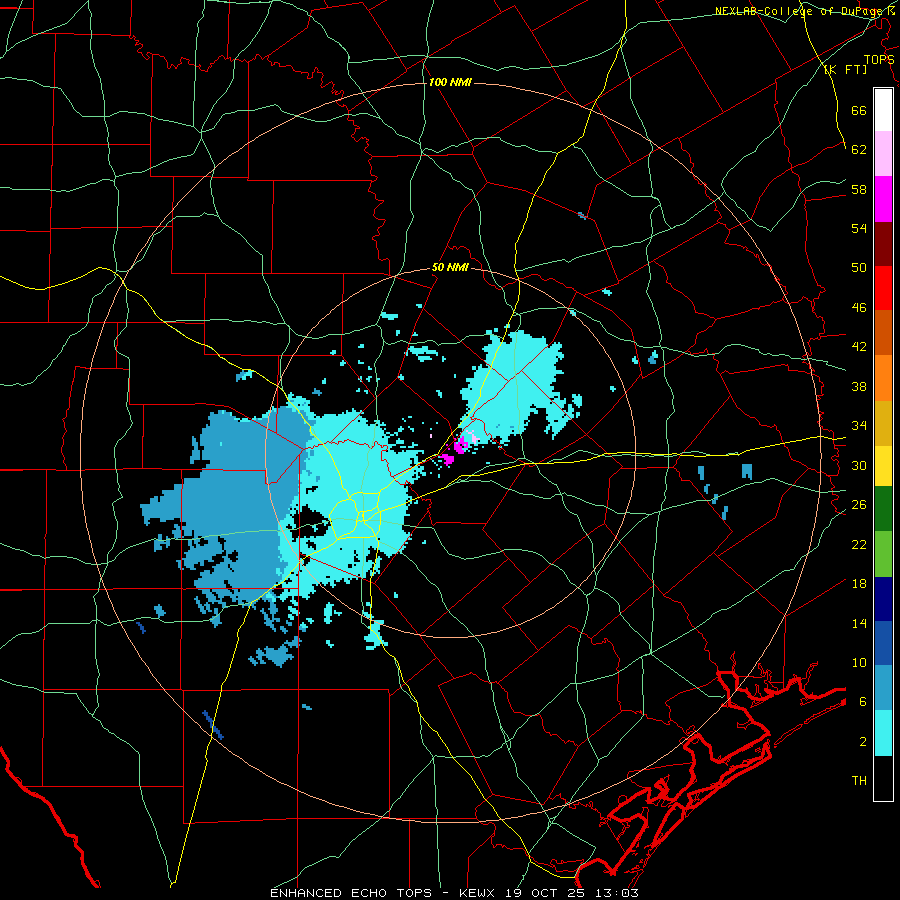Image resolution: width=900 pixels, height=900 pixels.
Task: Click the light pink 62 legend swatch
Action: point(883,154)
